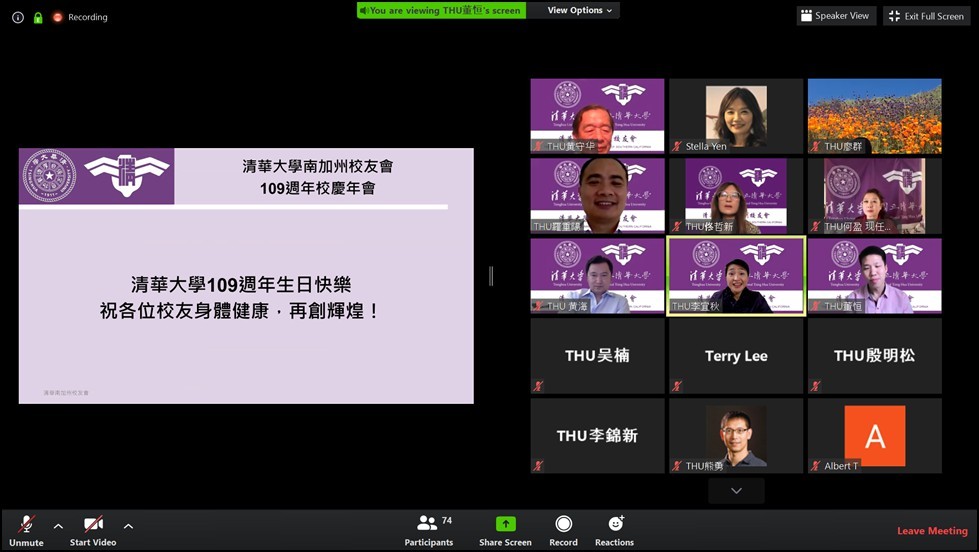979x552 pixels.
Task: Click divider handle between slide and gallery
Action: pos(491,276)
